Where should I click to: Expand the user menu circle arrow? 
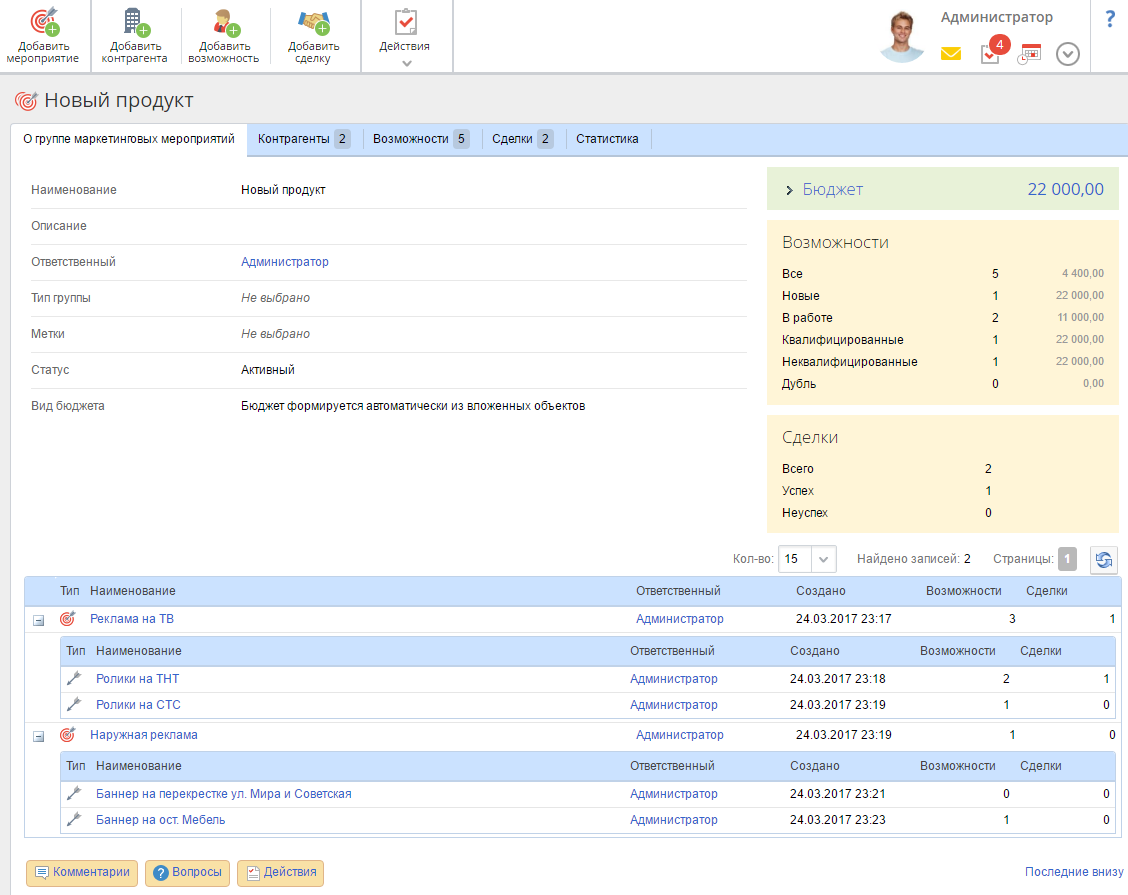[1068, 54]
